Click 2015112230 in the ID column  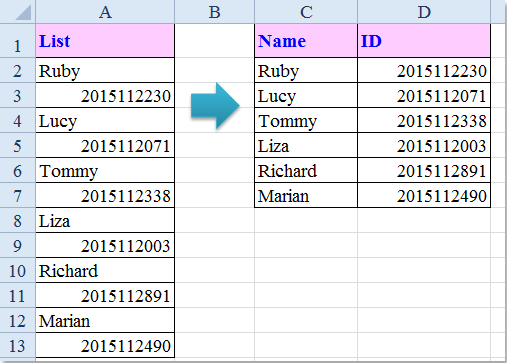(424, 70)
